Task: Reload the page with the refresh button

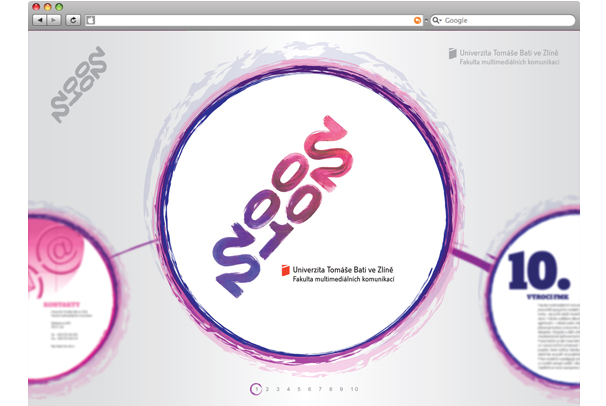Action: pyautogui.click(x=73, y=20)
